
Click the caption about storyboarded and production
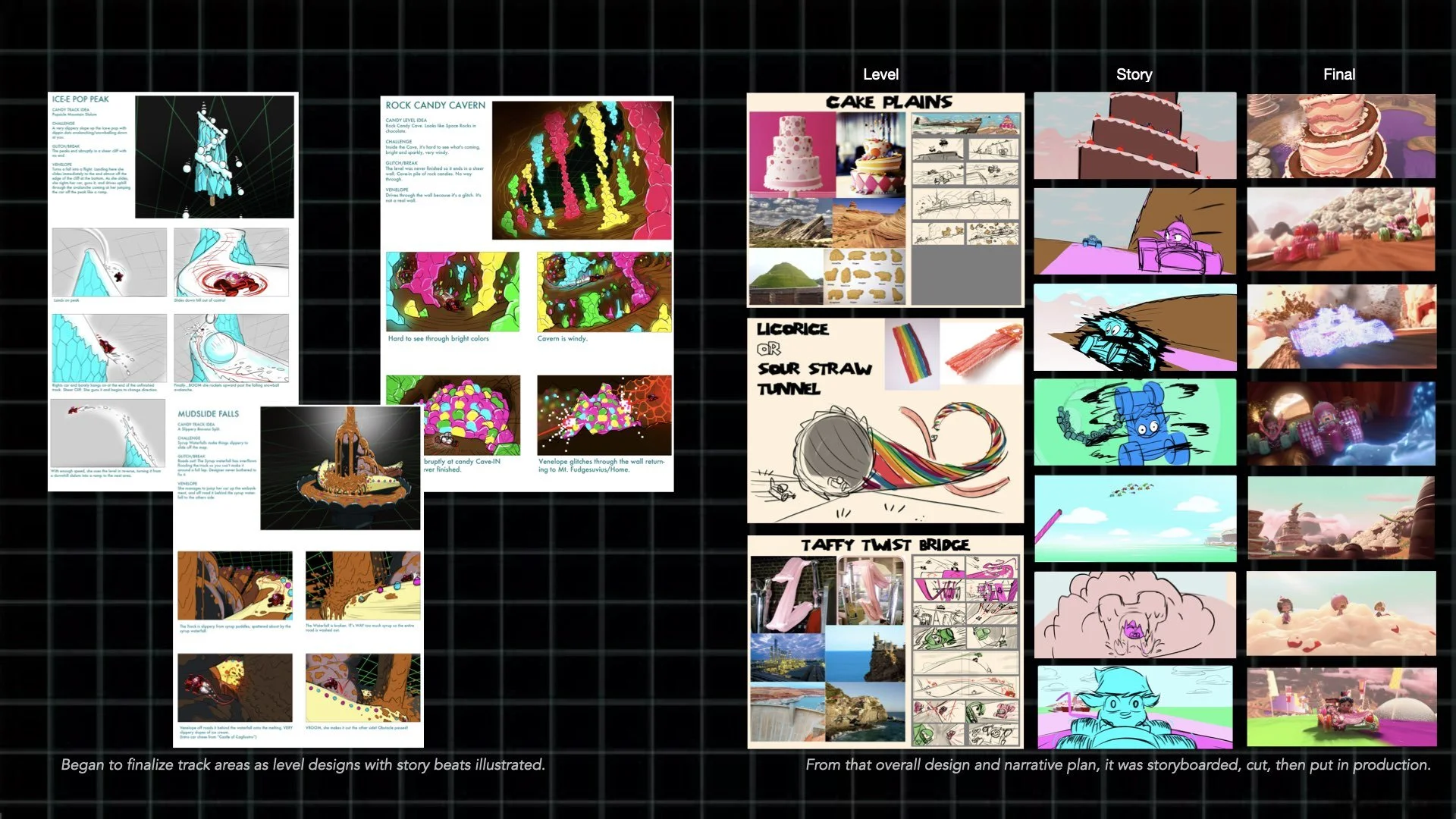point(1118,764)
